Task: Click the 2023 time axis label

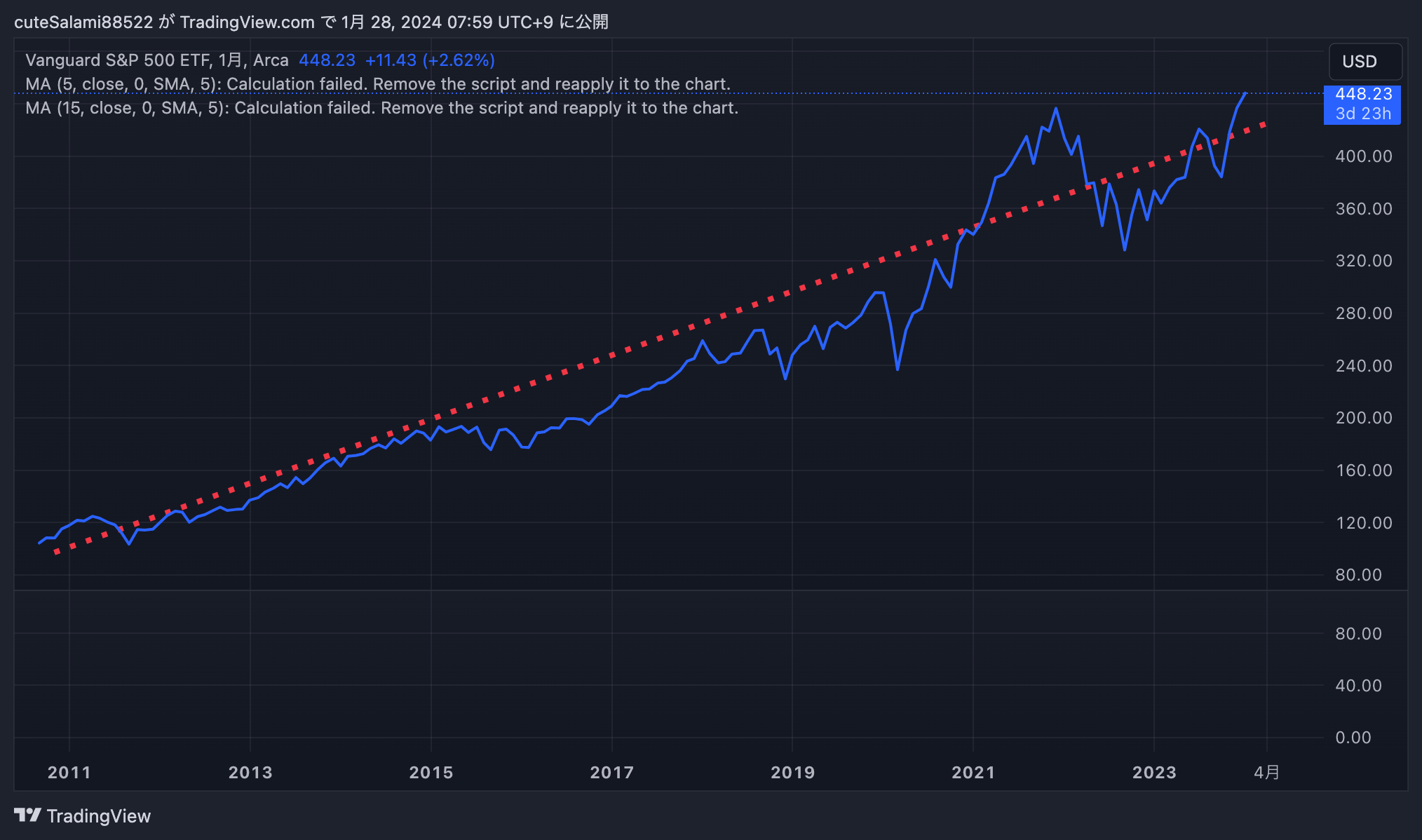Action: (x=1153, y=772)
